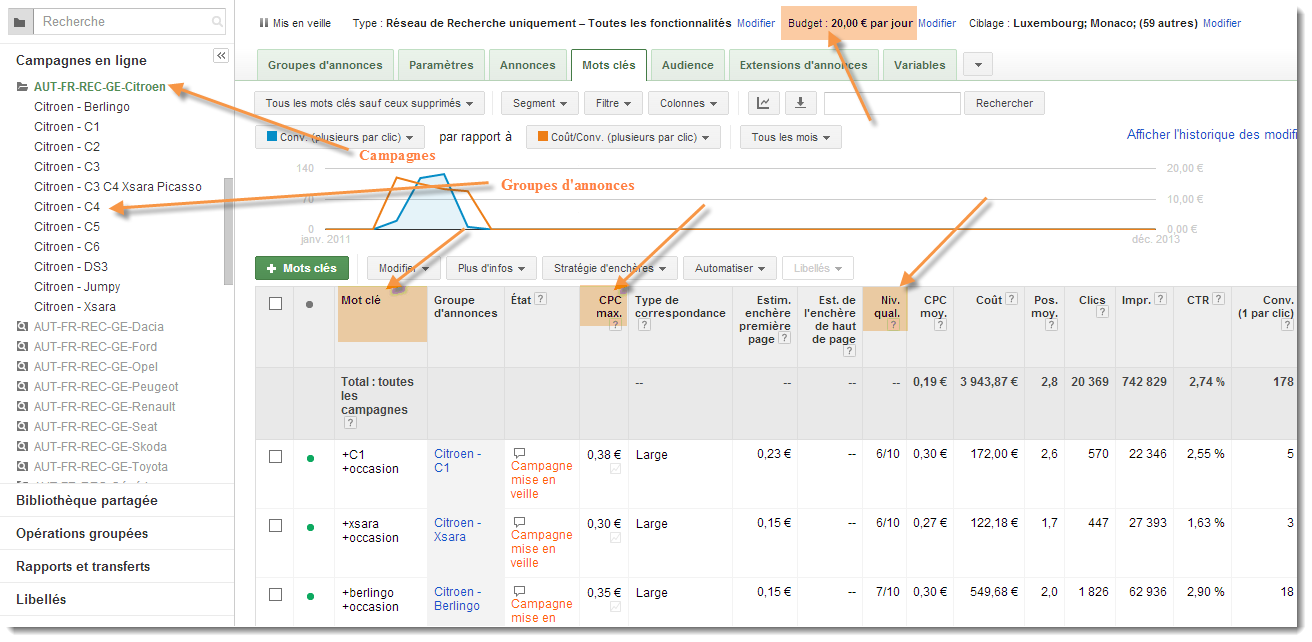
Task: Open help icon for Estim. enchère première page
Action: (x=784, y=338)
